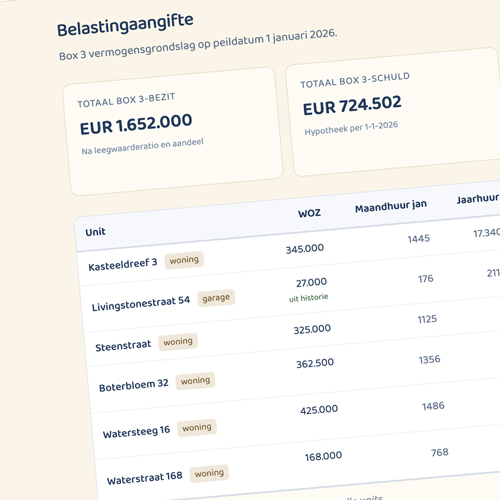
Task: Click monthly rent 1356
Action: pos(430,360)
